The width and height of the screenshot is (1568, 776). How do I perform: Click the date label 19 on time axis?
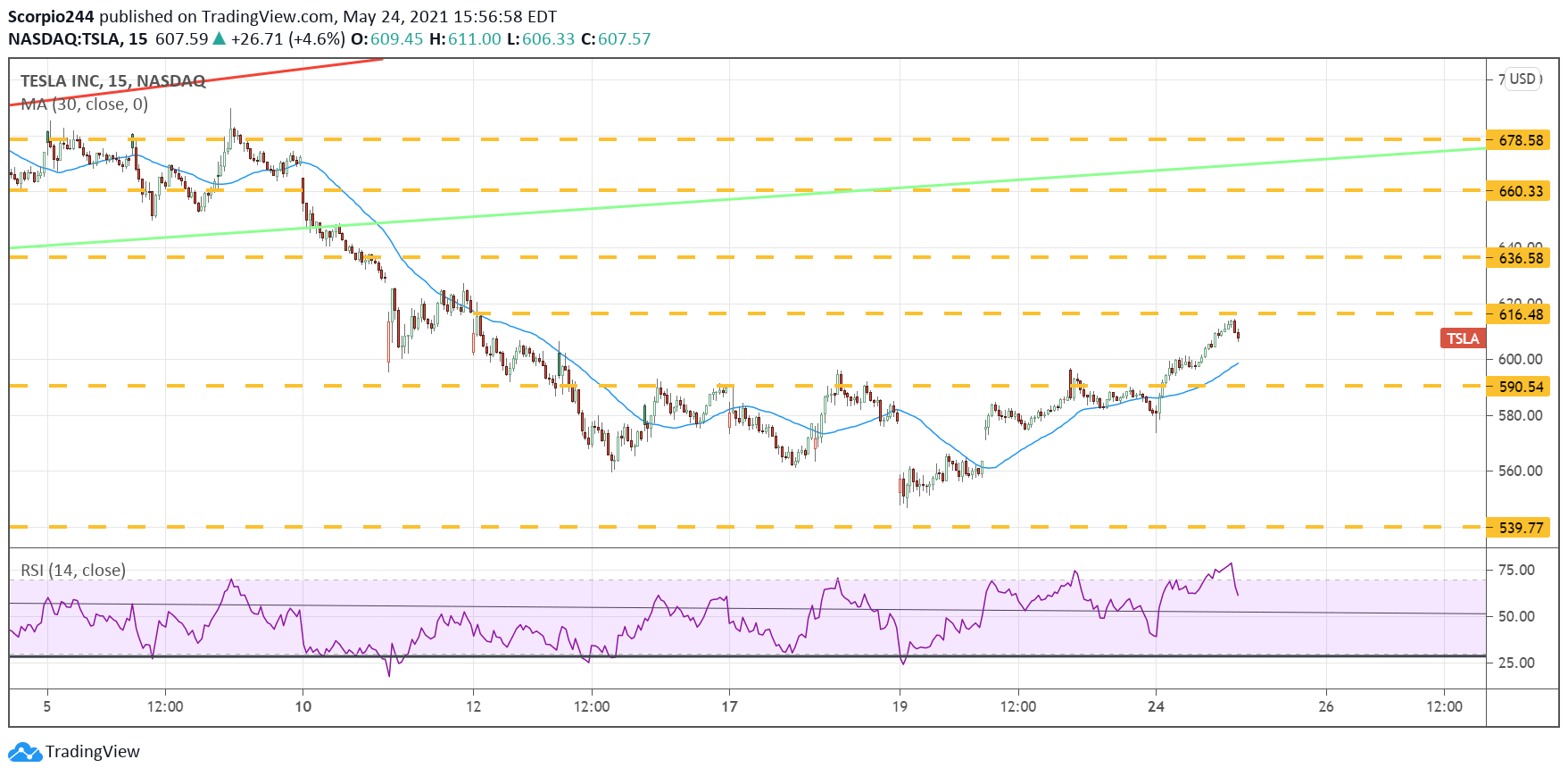pyautogui.click(x=900, y=706)
